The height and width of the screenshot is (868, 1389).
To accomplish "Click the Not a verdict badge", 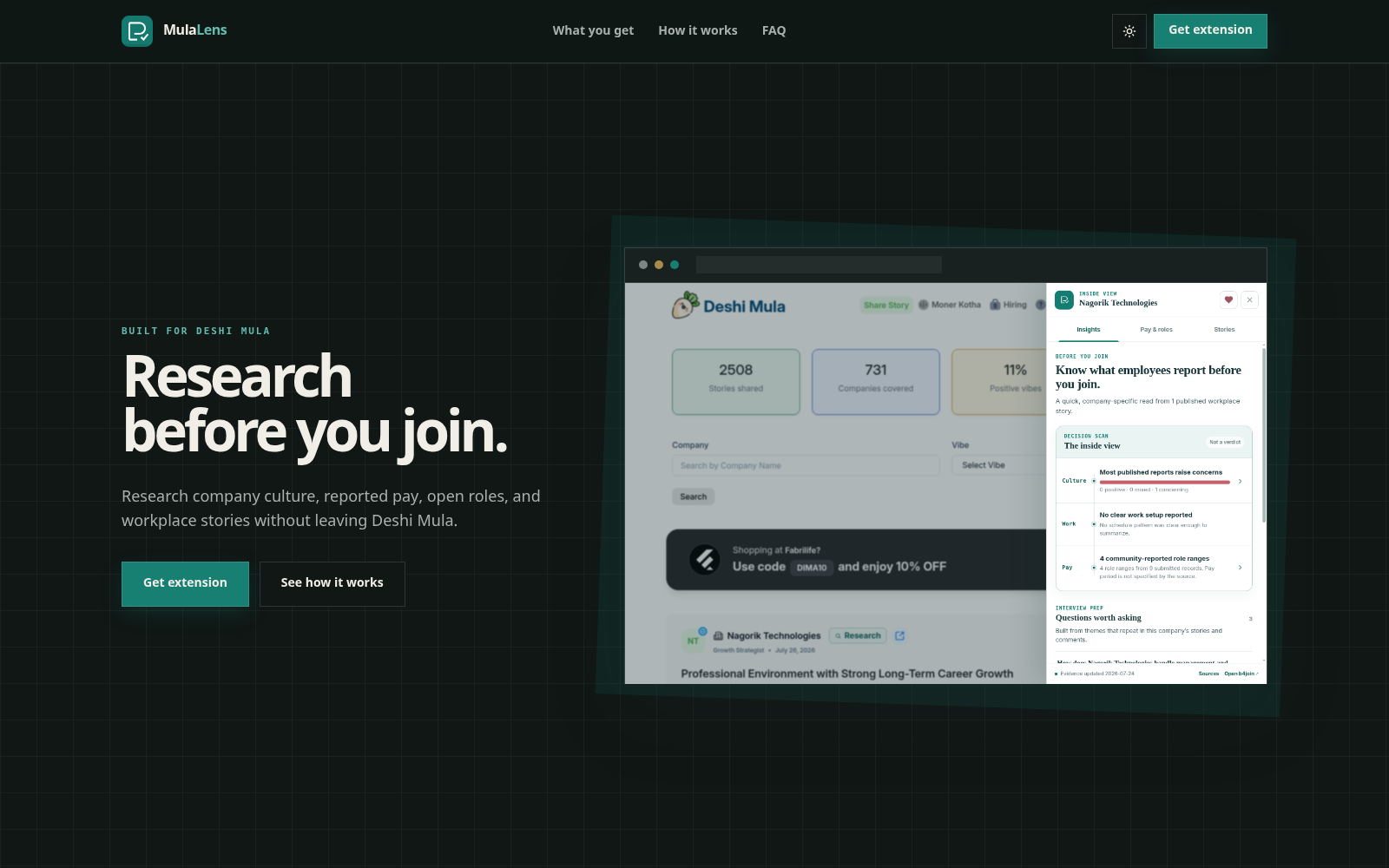I will coord(1225,443).
